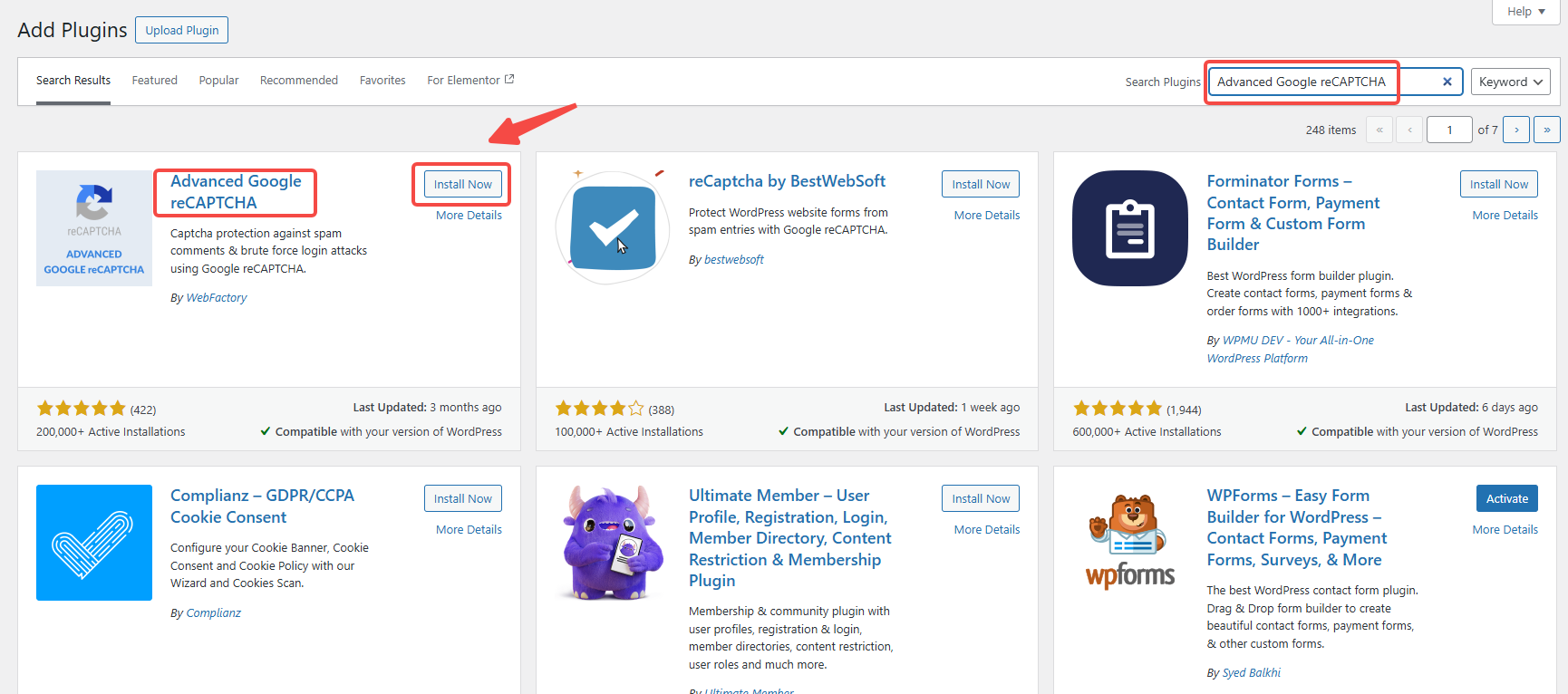
Task: Activate the WPForms plugin
Action: pyautogui.click(x=1506, y=498)
